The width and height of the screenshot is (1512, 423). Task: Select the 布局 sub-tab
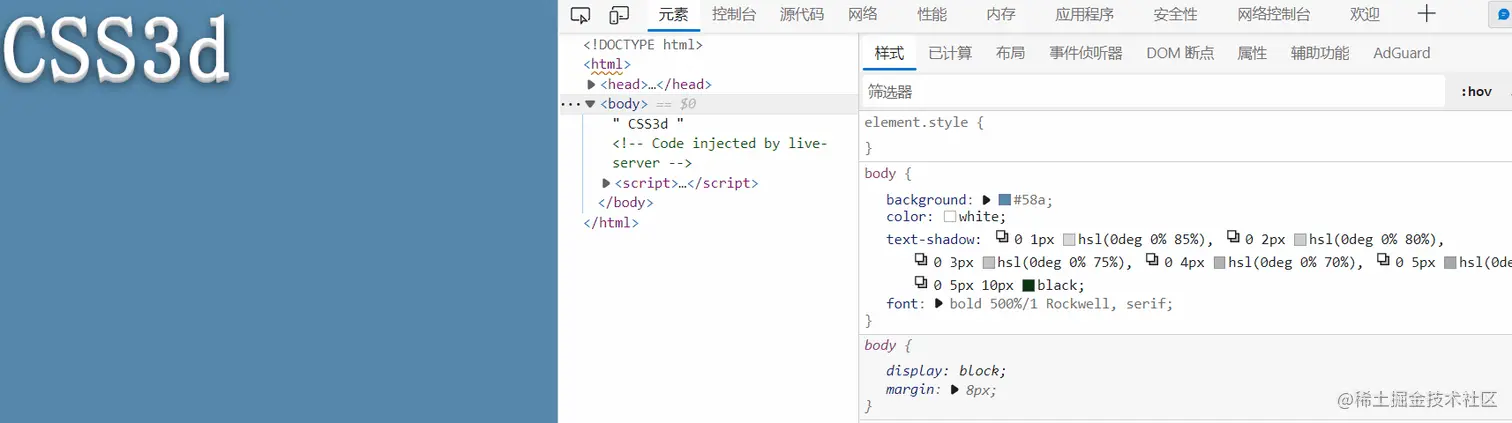click(1010, 53)
